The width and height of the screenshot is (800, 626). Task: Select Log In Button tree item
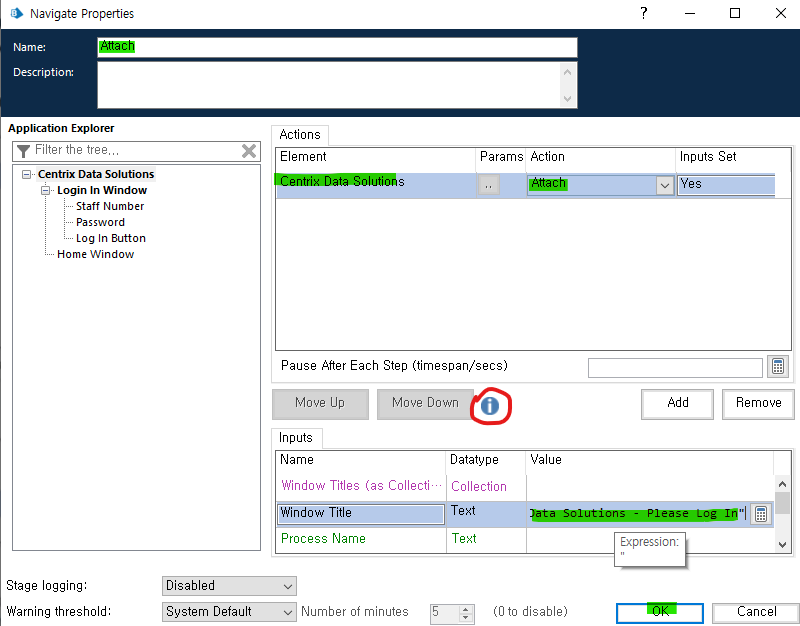(111, 238)
